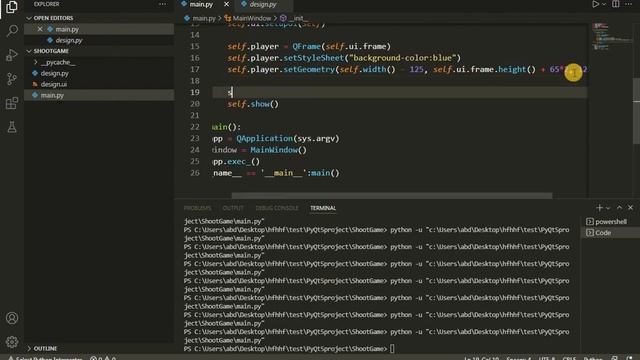Screen dimensions: 640x360
Task: Click '"background-color:blue"' string
Action: point(402,58)
